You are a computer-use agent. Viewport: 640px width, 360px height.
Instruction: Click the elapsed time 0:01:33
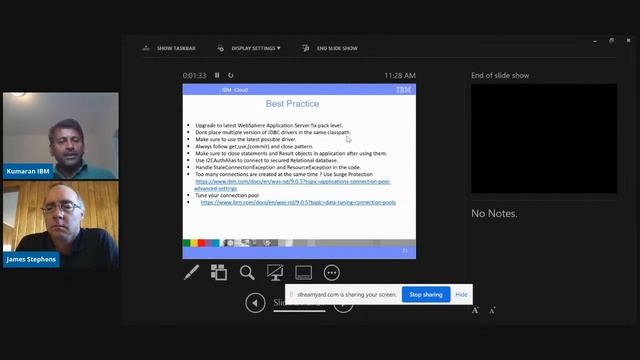[x=194, y=76]
